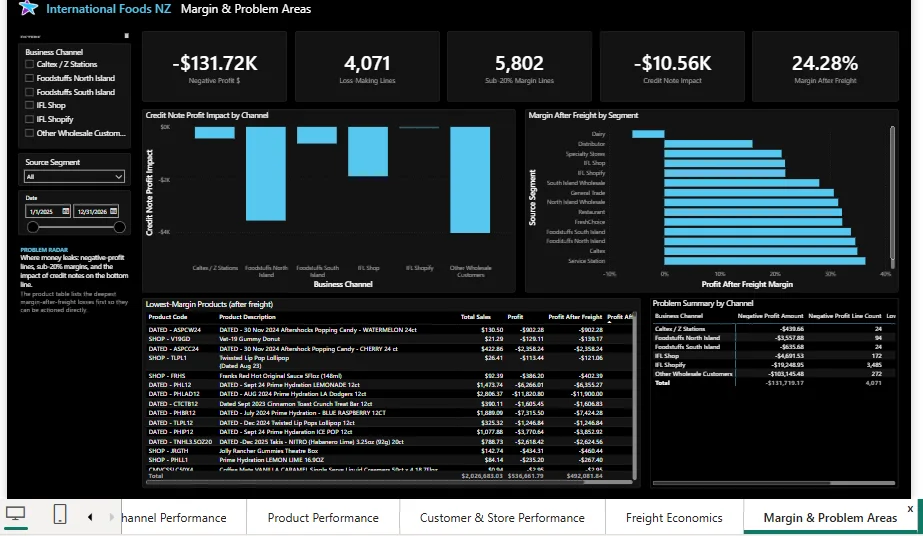Image resolution: width=923 pixels, height=536 pixels.
Task: Click the left handle of the date slider
Action: [33, 227]
